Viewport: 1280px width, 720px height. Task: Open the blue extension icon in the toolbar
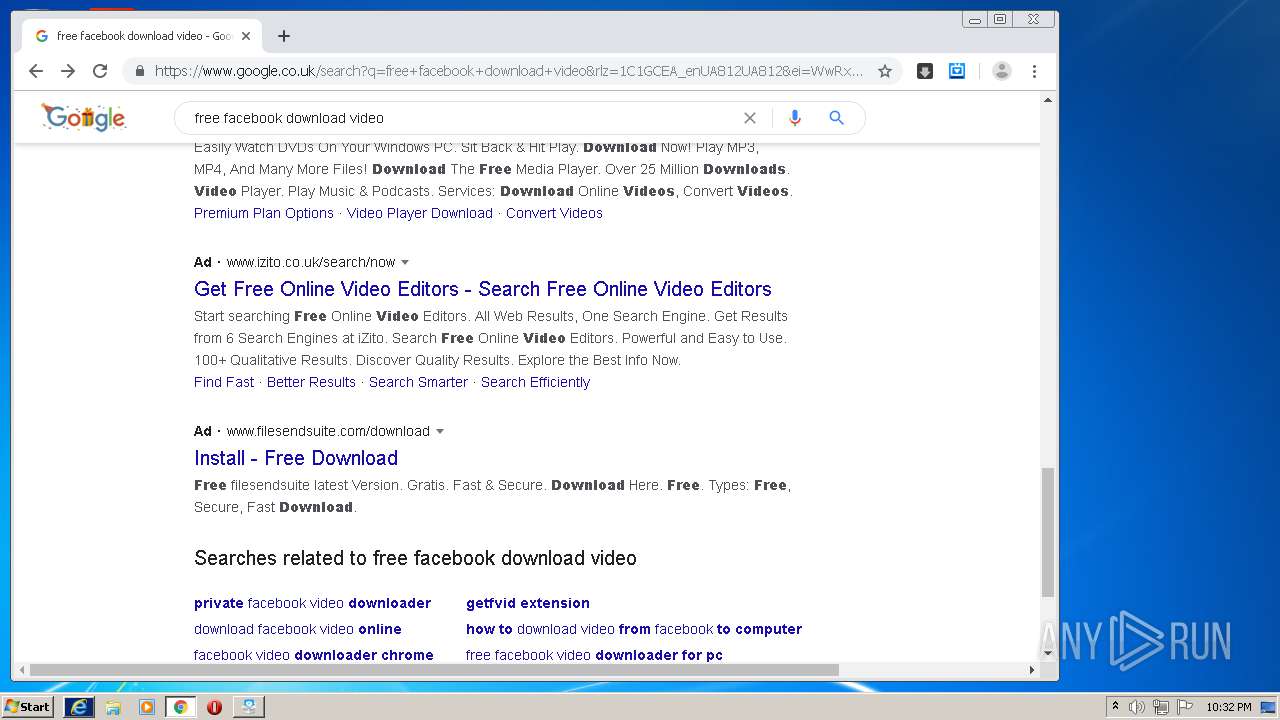point(957,71)
